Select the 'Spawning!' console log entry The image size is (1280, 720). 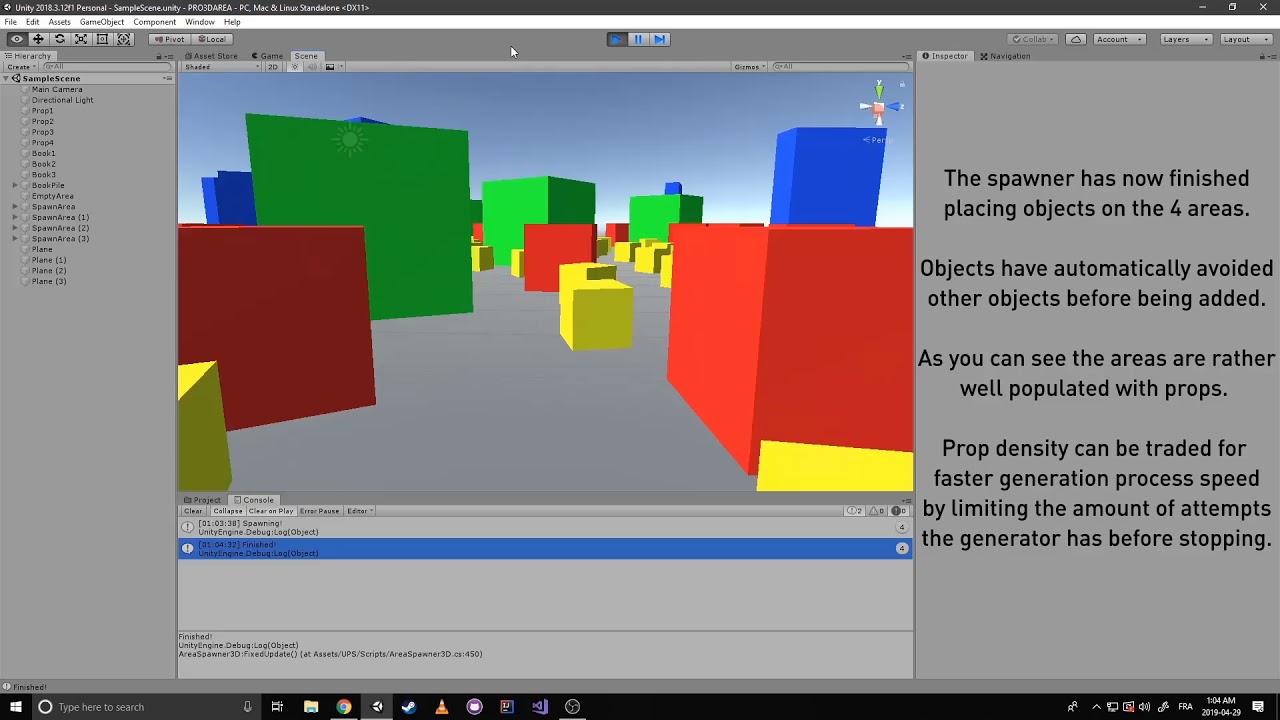545,527
